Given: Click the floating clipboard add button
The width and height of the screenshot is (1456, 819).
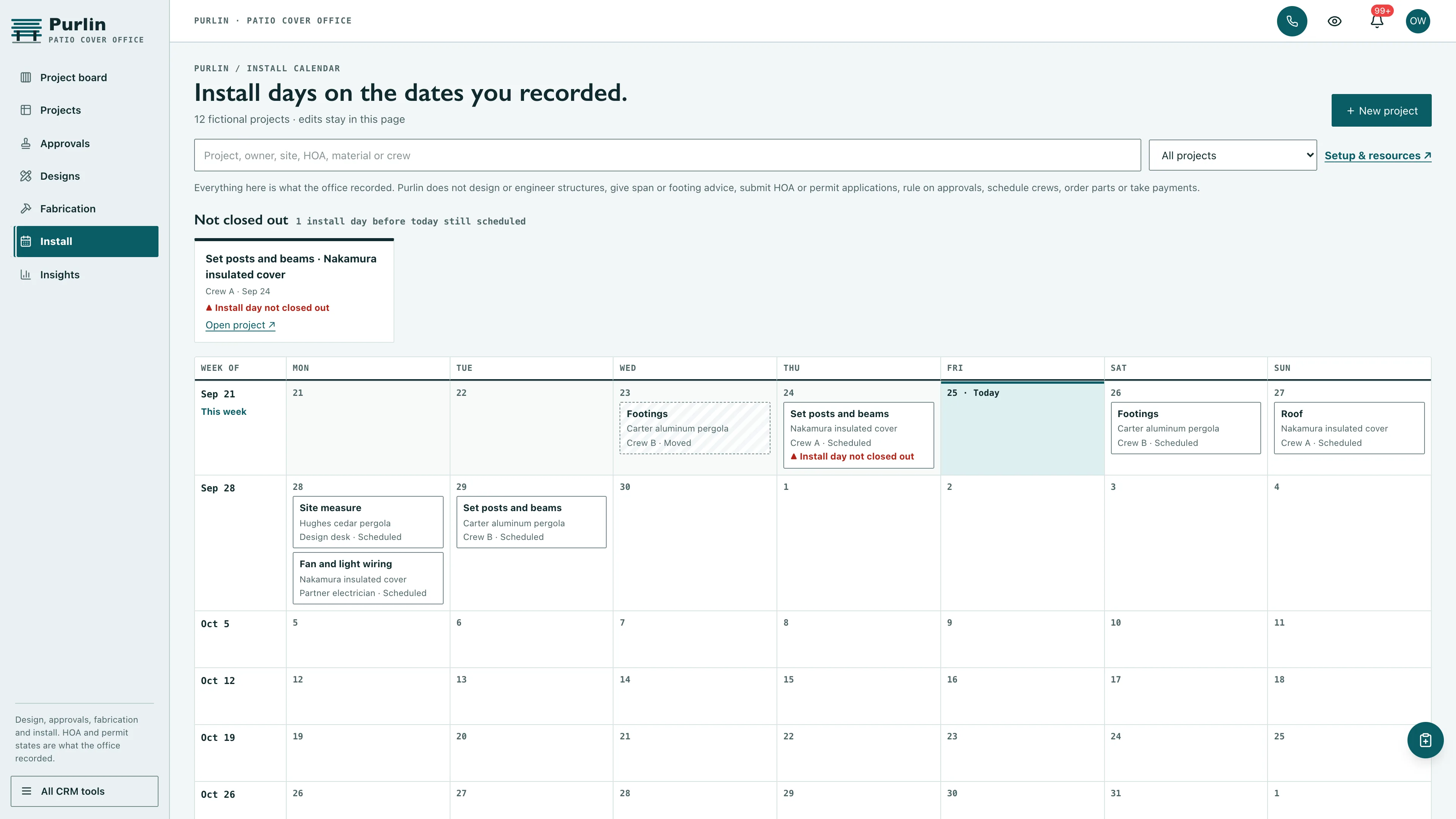Looking at the screenshot, I should [x=1425, y=740].
